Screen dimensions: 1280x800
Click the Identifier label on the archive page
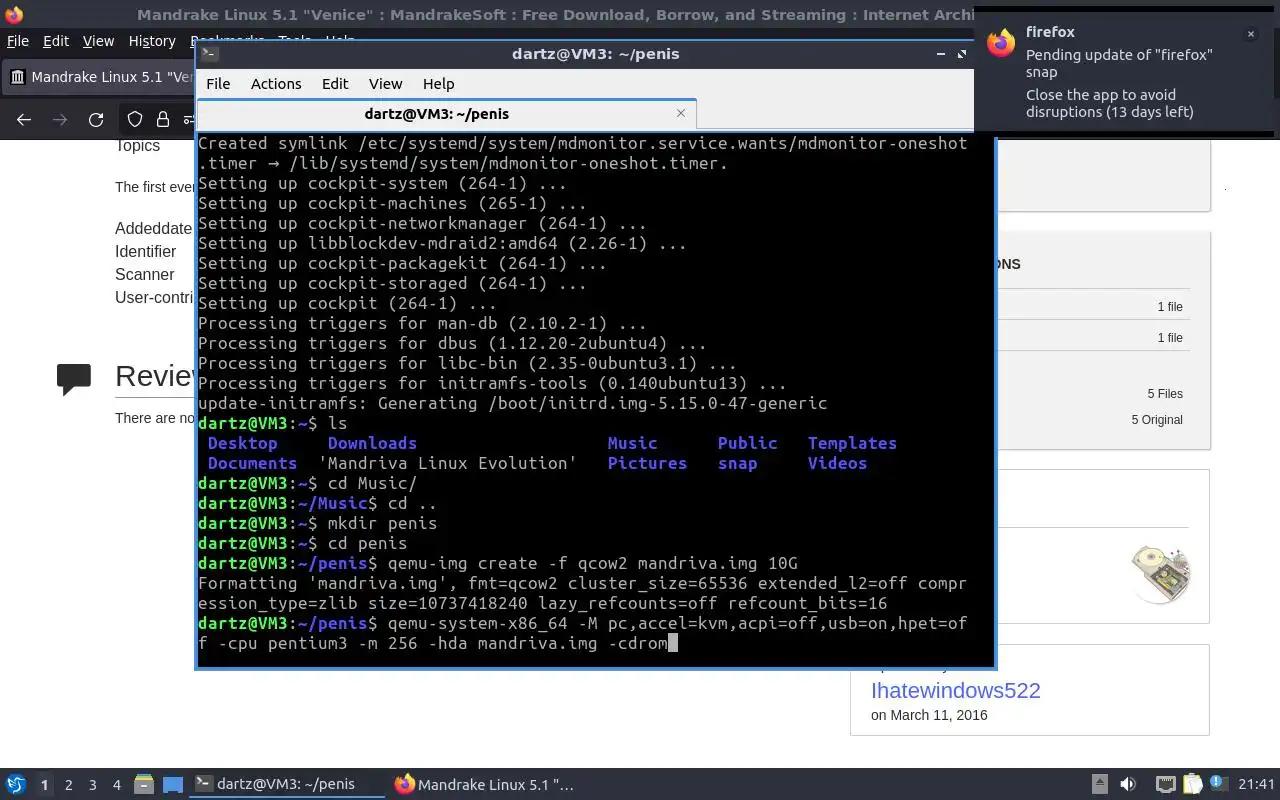[145, 251]
